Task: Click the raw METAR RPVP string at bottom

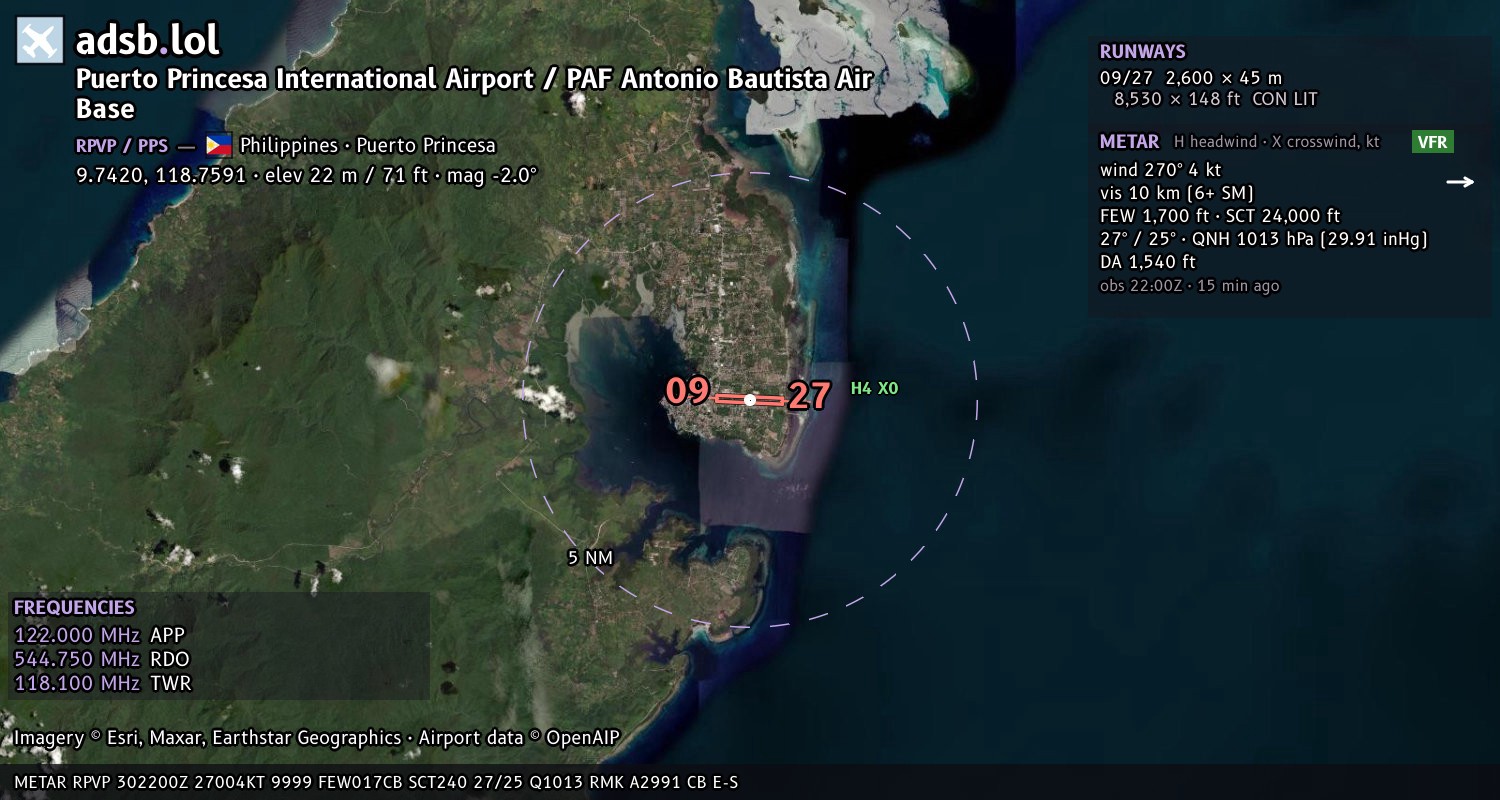Action: coord(376,782)
